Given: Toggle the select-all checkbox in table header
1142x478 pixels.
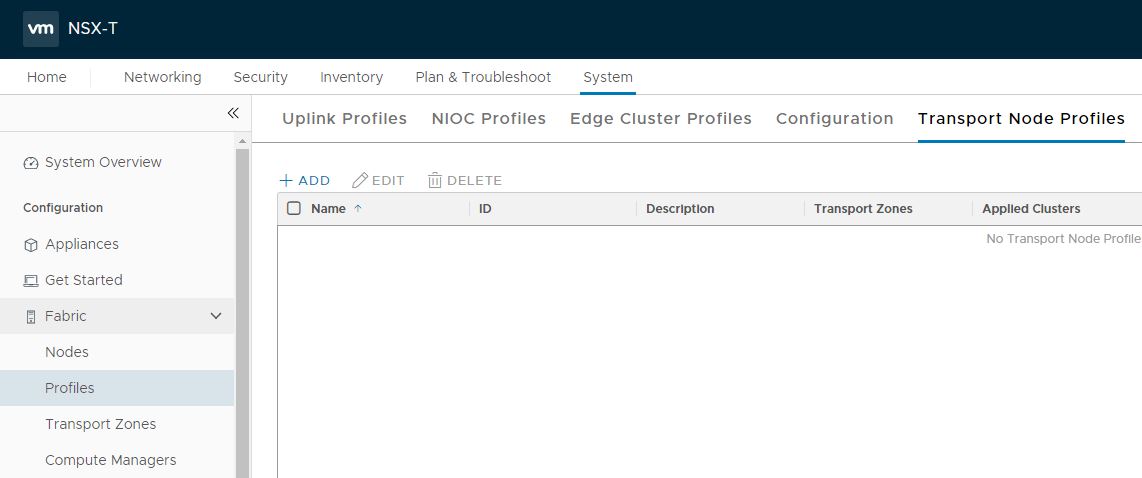Looking at the screenshot, I should click(294, 208).
